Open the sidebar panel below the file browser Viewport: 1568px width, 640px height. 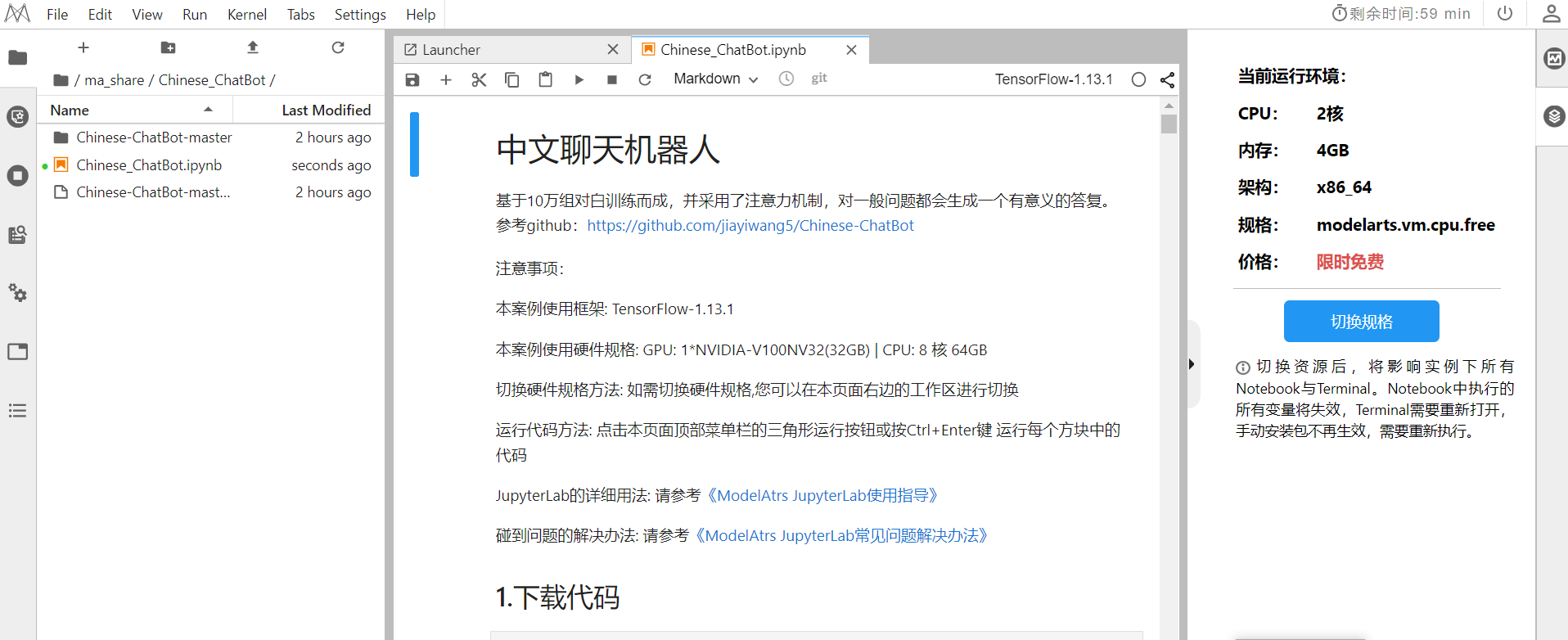17,117
